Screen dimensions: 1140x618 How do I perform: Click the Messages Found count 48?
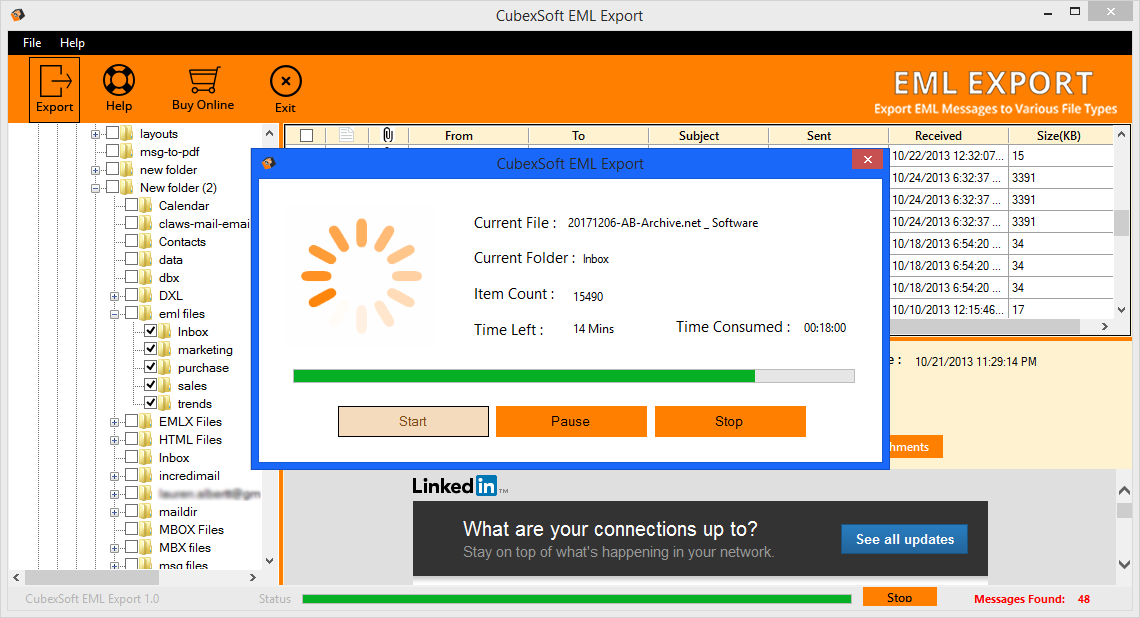(1083, 599)
